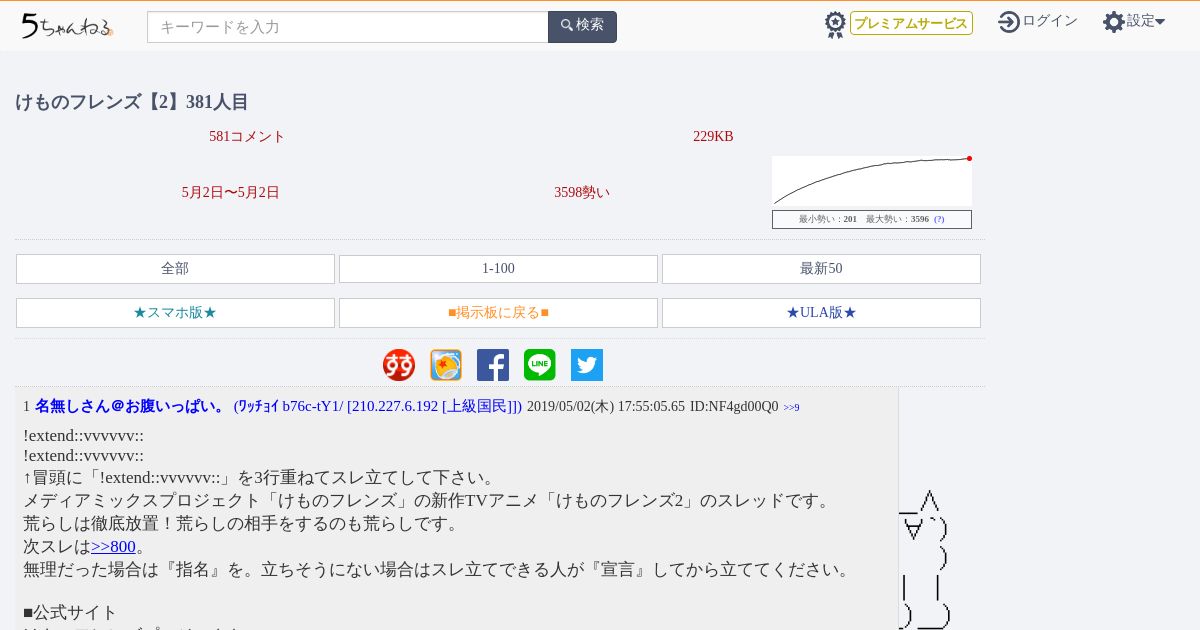Run the search with the 検索 button

[582, 26]
